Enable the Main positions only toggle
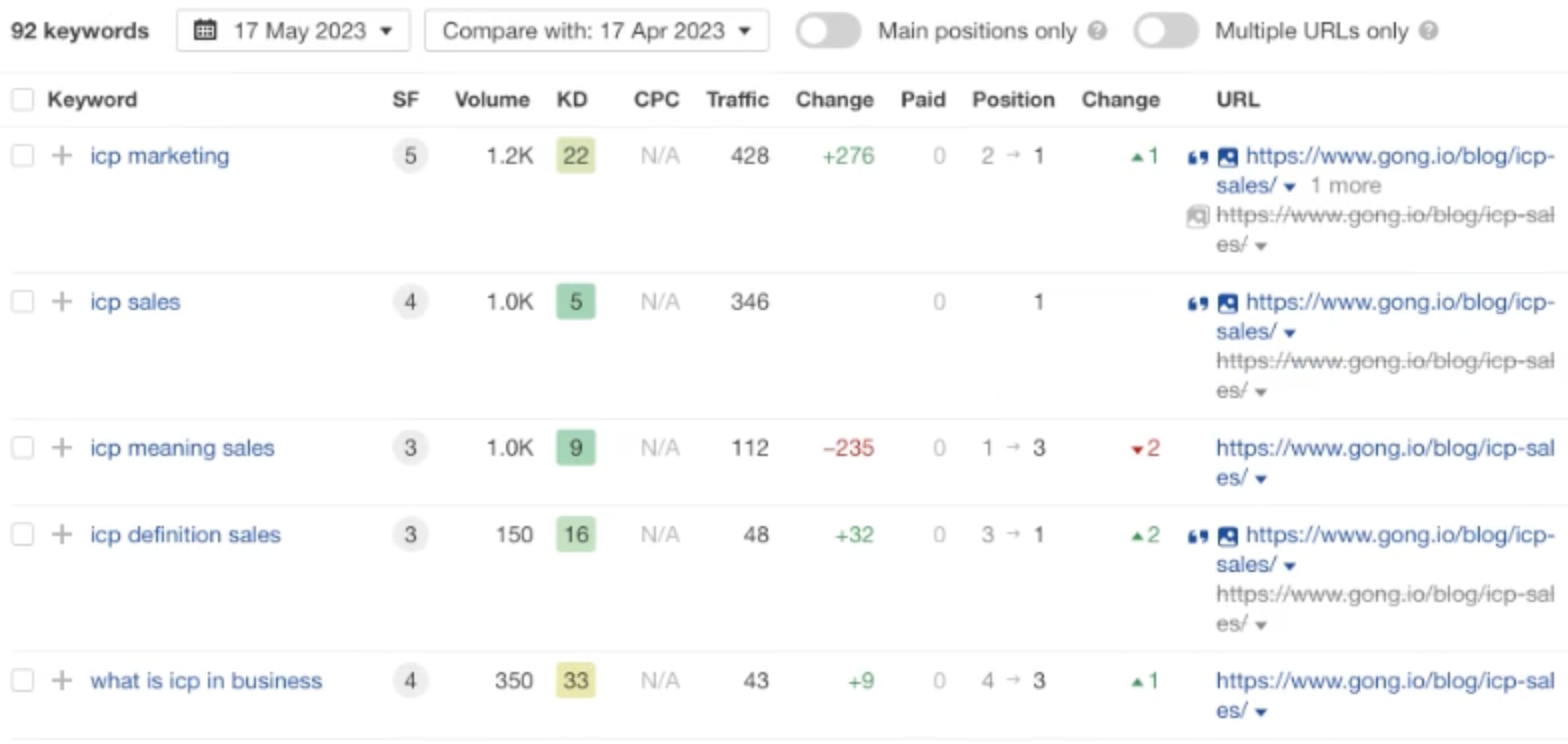Viewport: 1568px width, 744px height. [828, 31]
